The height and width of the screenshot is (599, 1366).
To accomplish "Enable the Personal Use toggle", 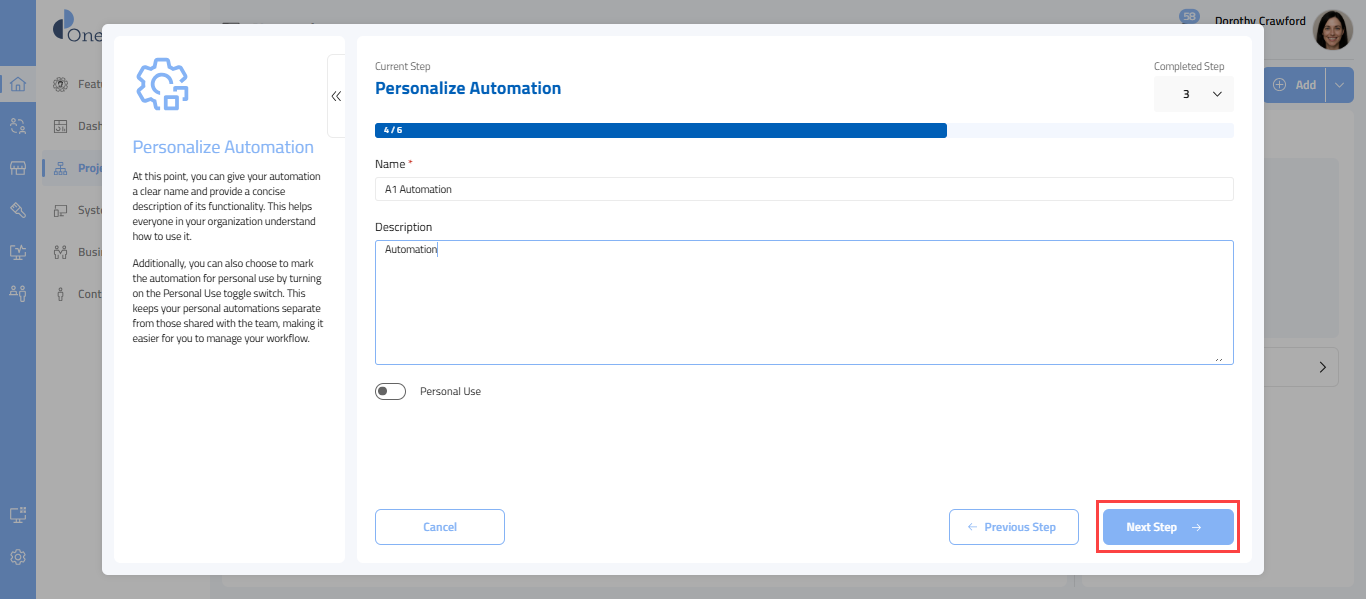I will point(391,392).
